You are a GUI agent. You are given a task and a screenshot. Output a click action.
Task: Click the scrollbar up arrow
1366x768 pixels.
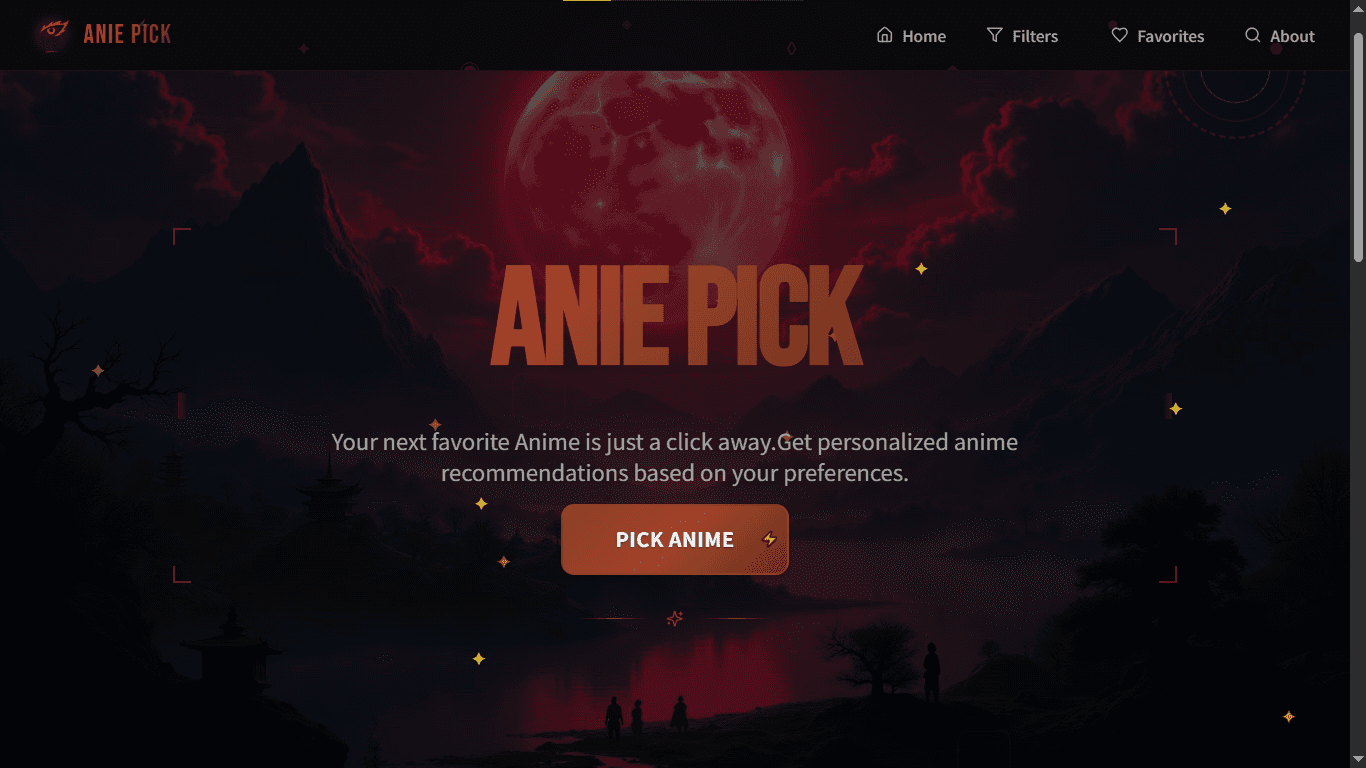click(x=1358, y=10)
